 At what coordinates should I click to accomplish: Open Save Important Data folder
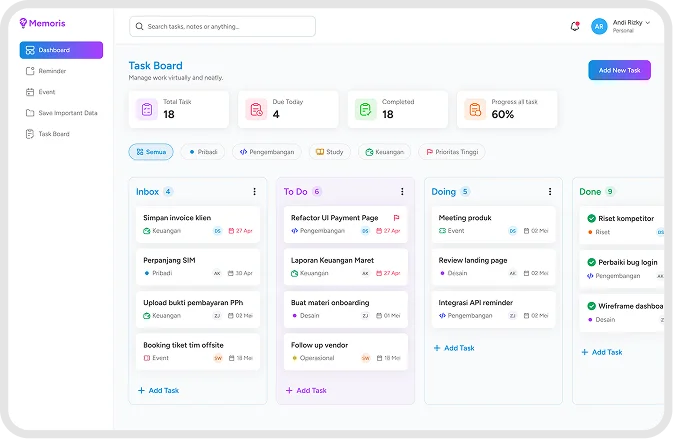tap(61, 113)
